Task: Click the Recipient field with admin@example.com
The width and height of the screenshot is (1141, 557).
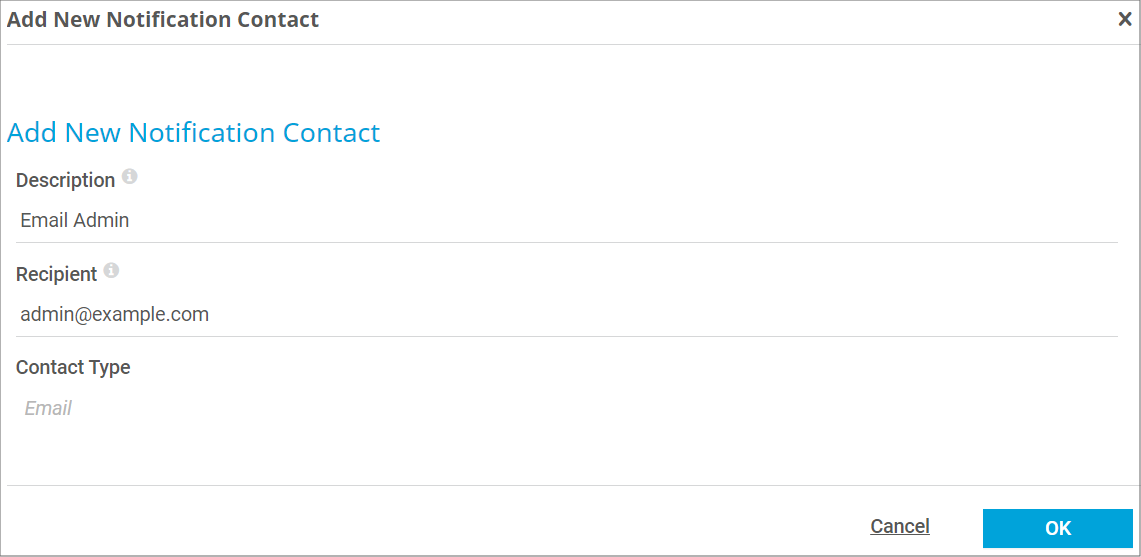Action: [566, 315]
